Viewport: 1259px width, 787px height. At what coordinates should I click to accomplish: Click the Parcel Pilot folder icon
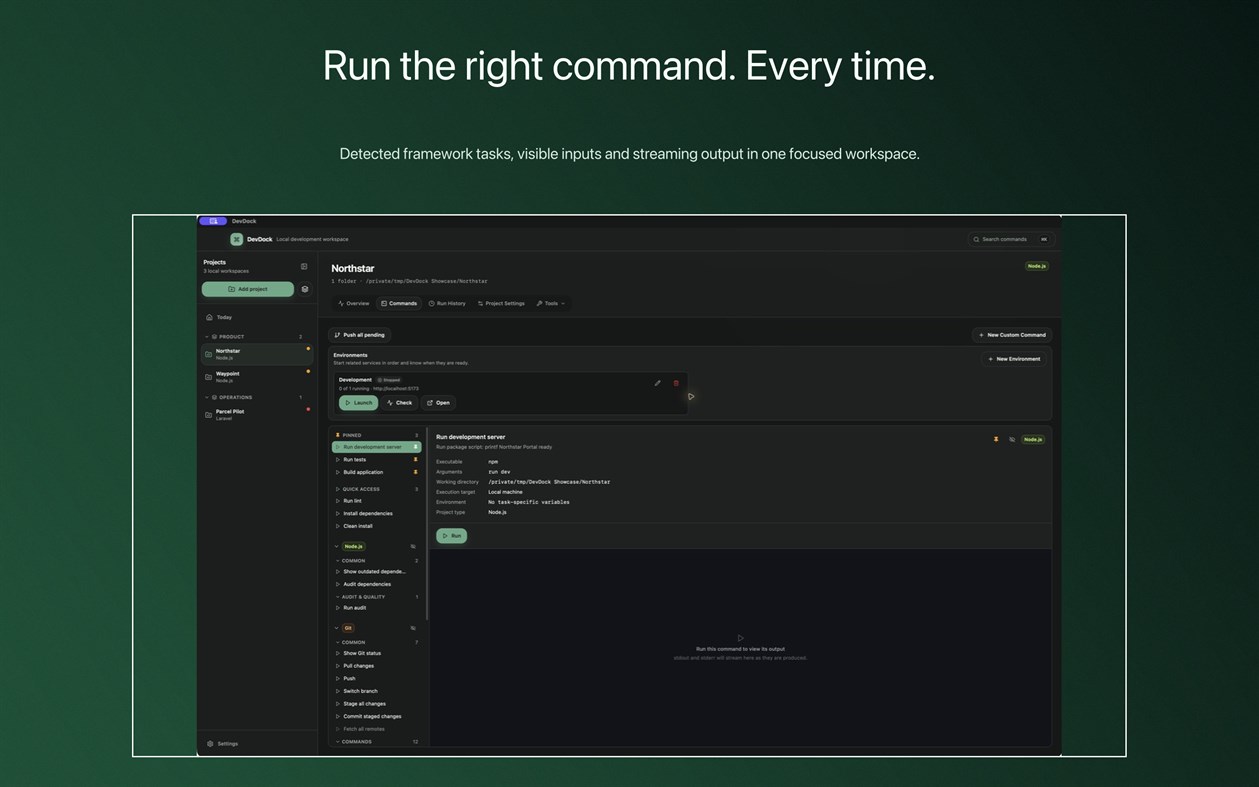point(208,414)
